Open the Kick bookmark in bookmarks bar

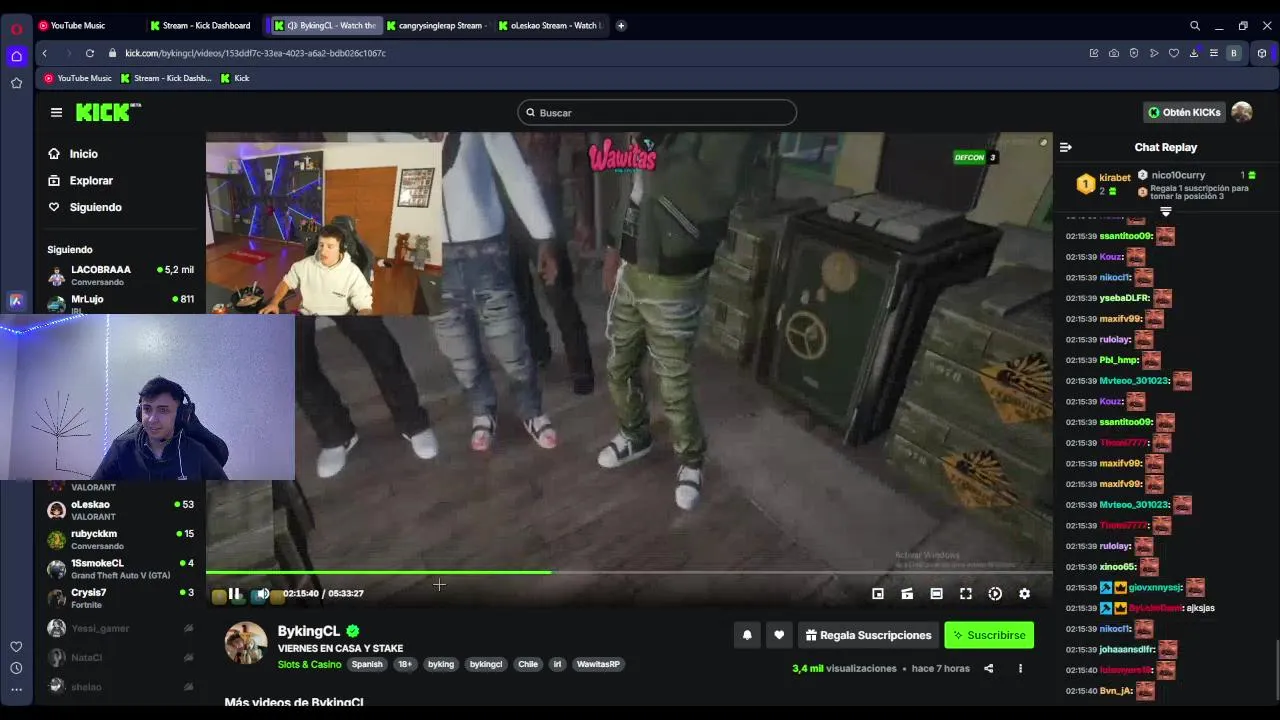pyautogui.click(x=235, y=78)
